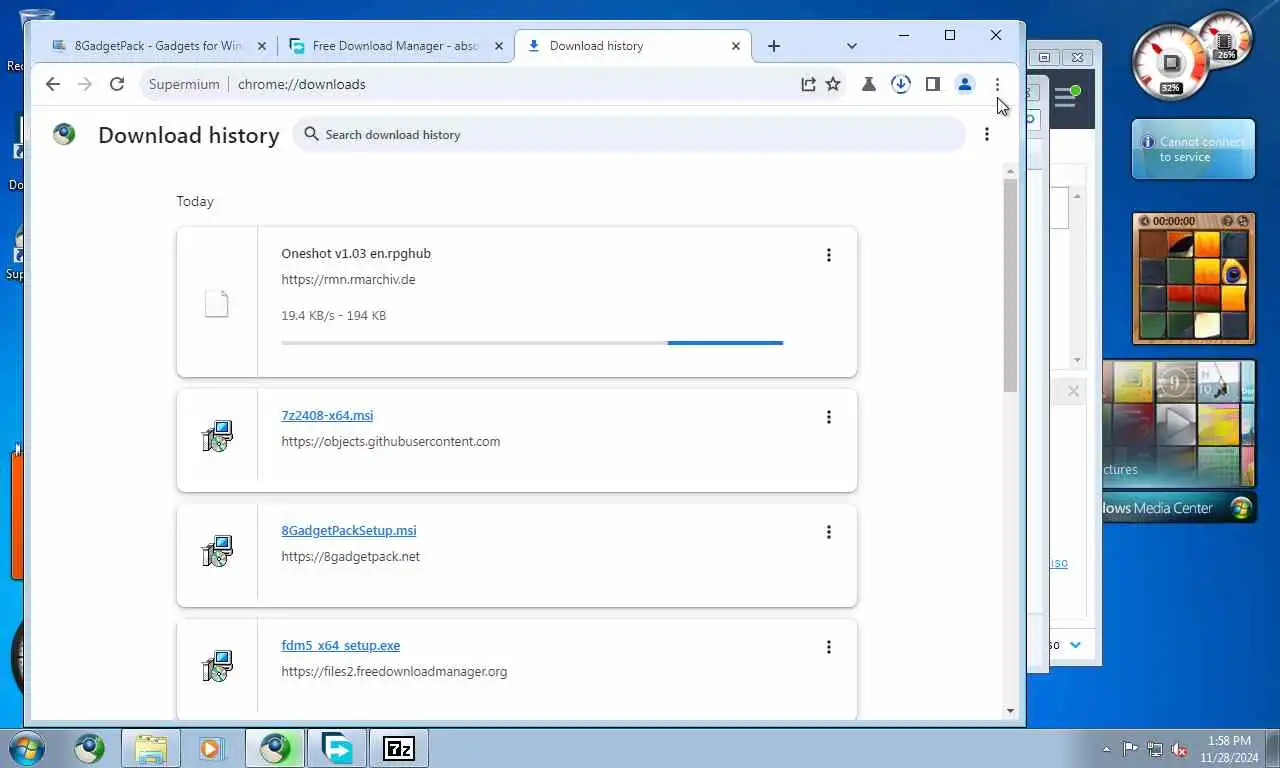Open the toolbar downloads bubble icon
This screenshot has width=1280, height=768.
click(x=901, y=84)
